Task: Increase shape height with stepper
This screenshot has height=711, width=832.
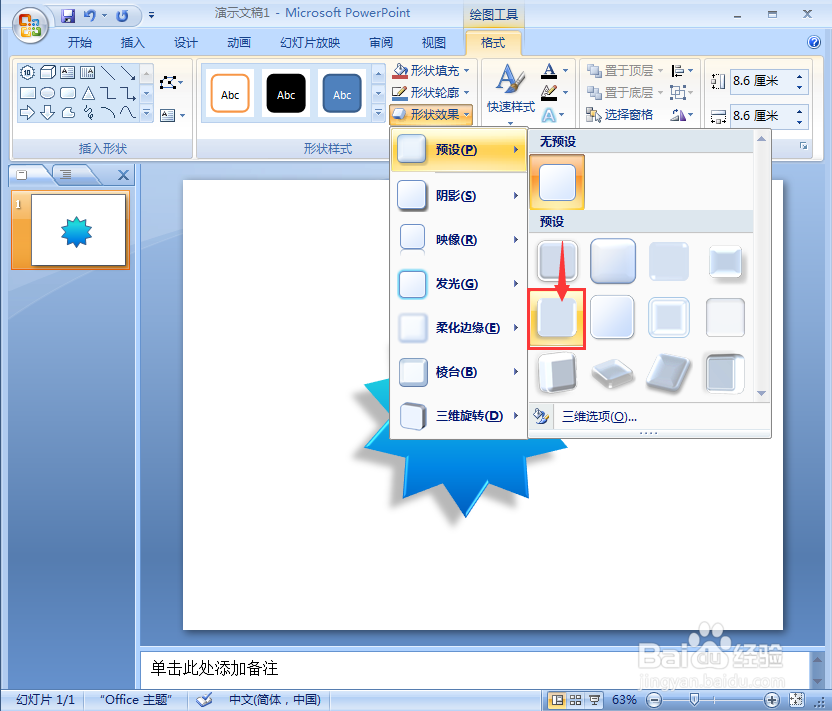Action: [x=800, y=76]
